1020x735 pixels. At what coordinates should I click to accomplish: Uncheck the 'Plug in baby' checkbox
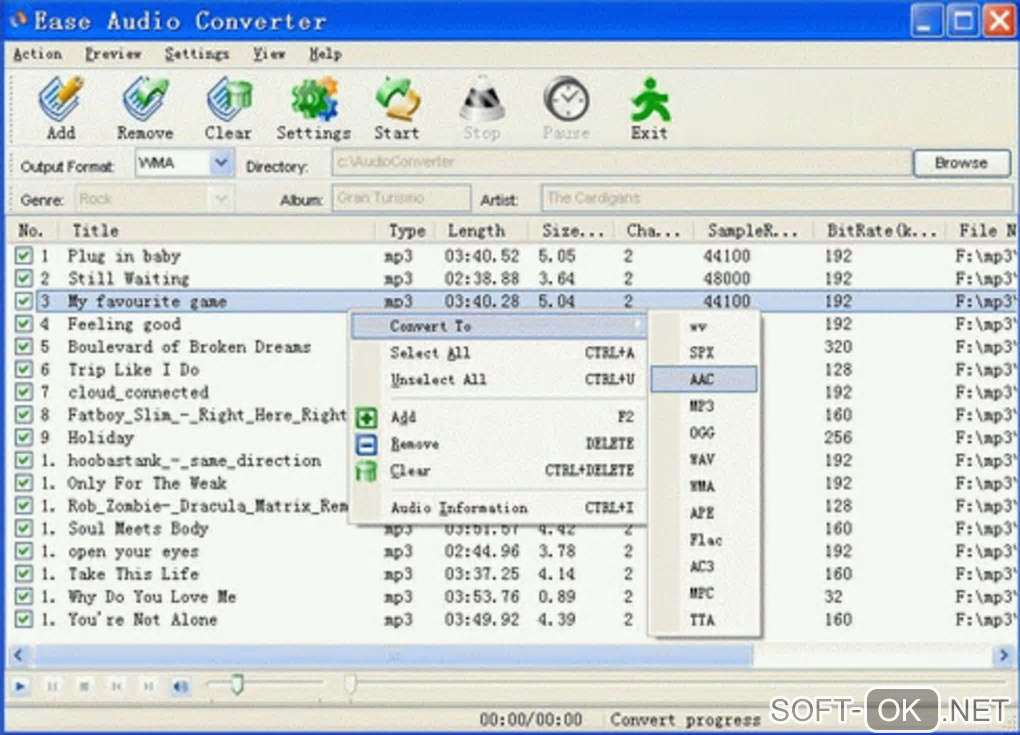tap(24, 256)
